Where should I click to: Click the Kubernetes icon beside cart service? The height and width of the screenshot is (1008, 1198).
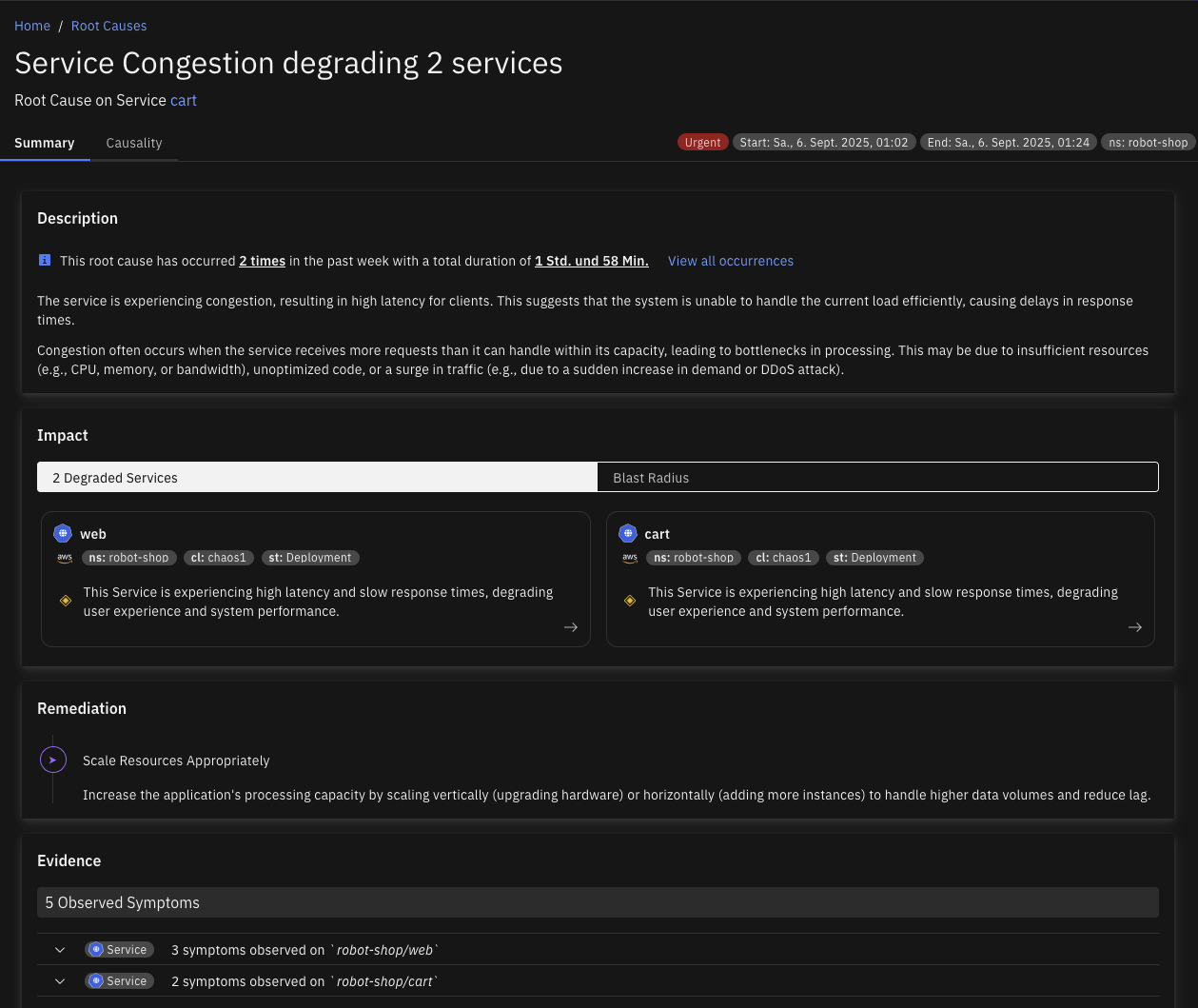click(x=628, y=534)
